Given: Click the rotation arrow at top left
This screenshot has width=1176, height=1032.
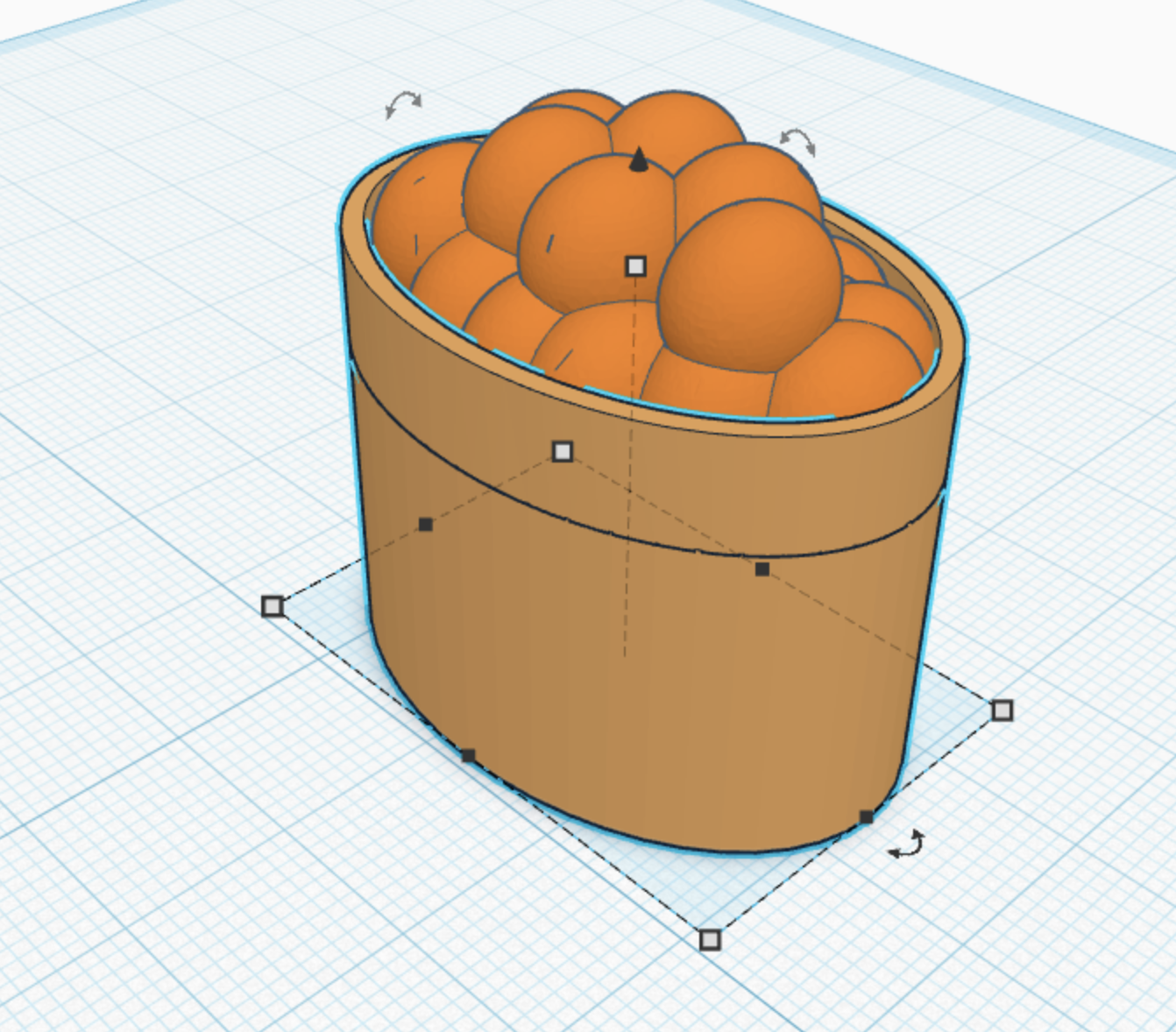Looking at the screenshot, I should (404, 105).
